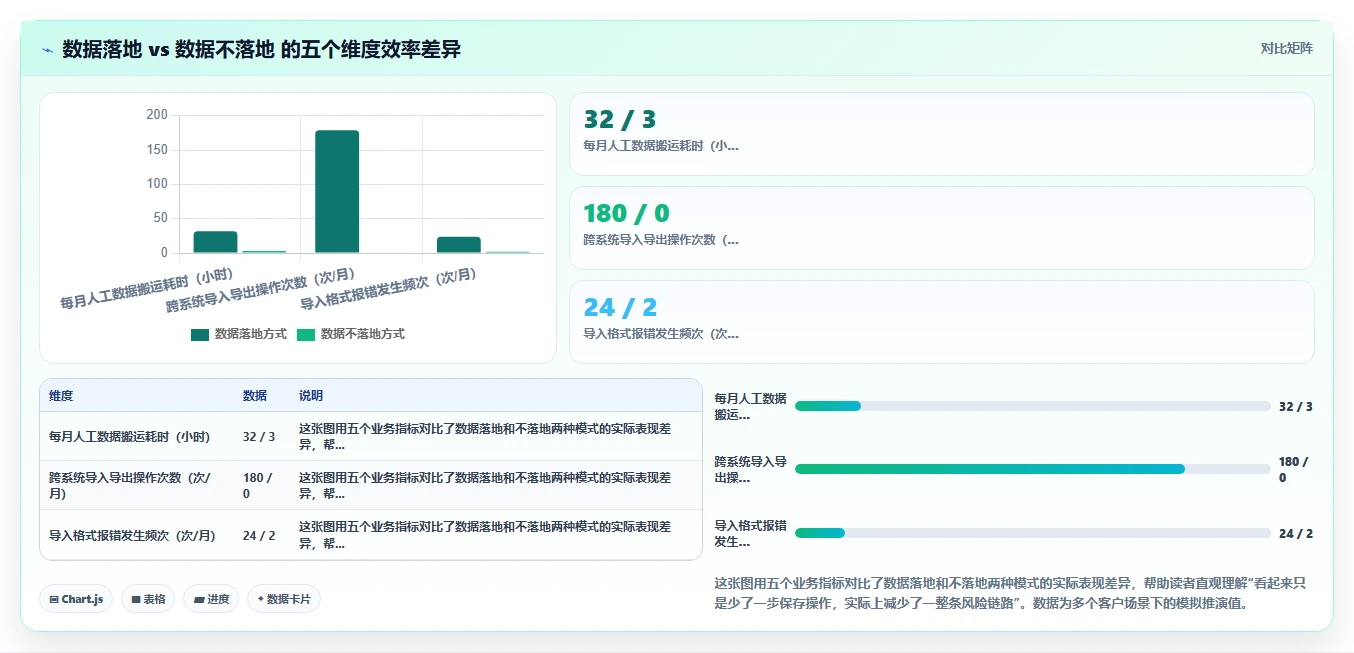Click the 跨系统导入导出 progress bar
The image size is (1354, 653).
[x=1032, y=469]
